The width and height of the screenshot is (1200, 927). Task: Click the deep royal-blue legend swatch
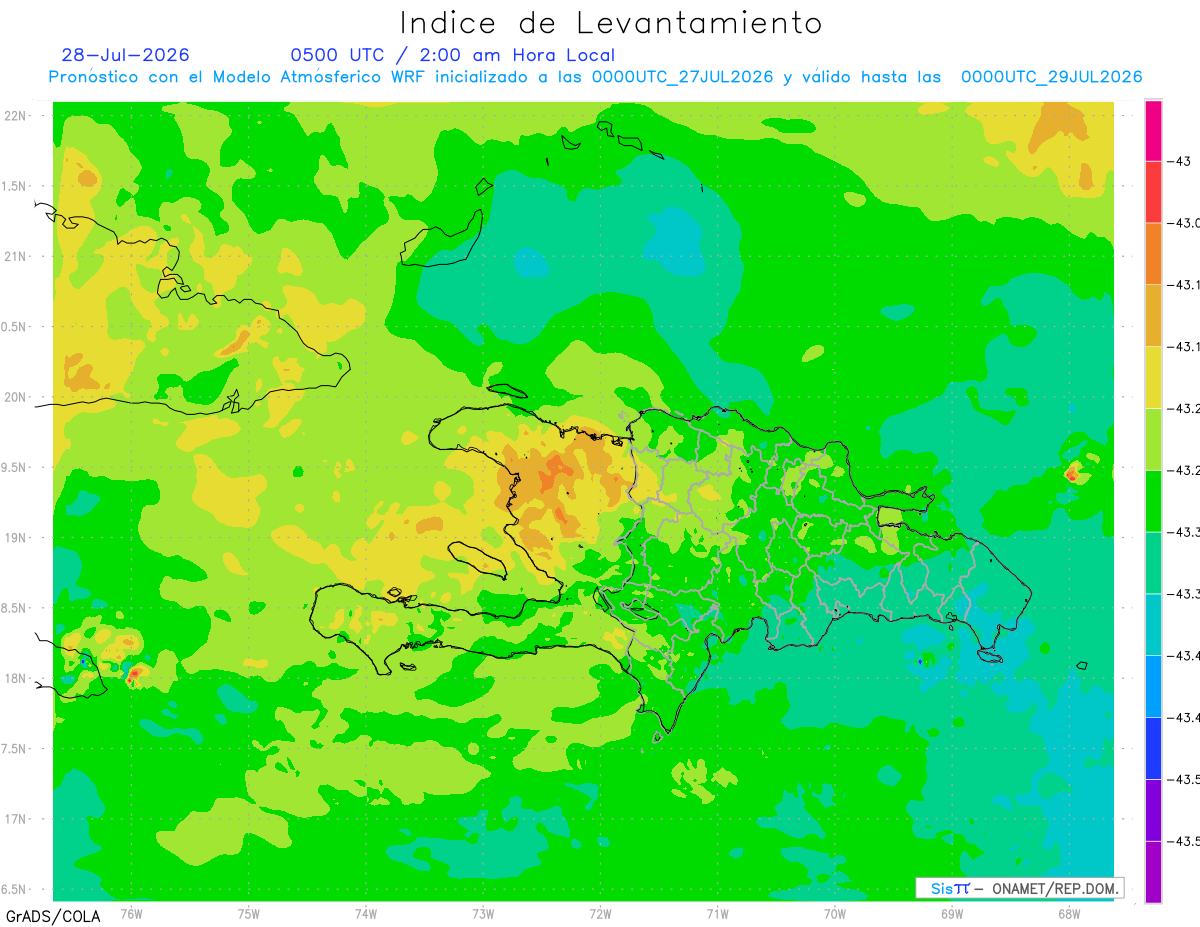[x=1153, y=748]
